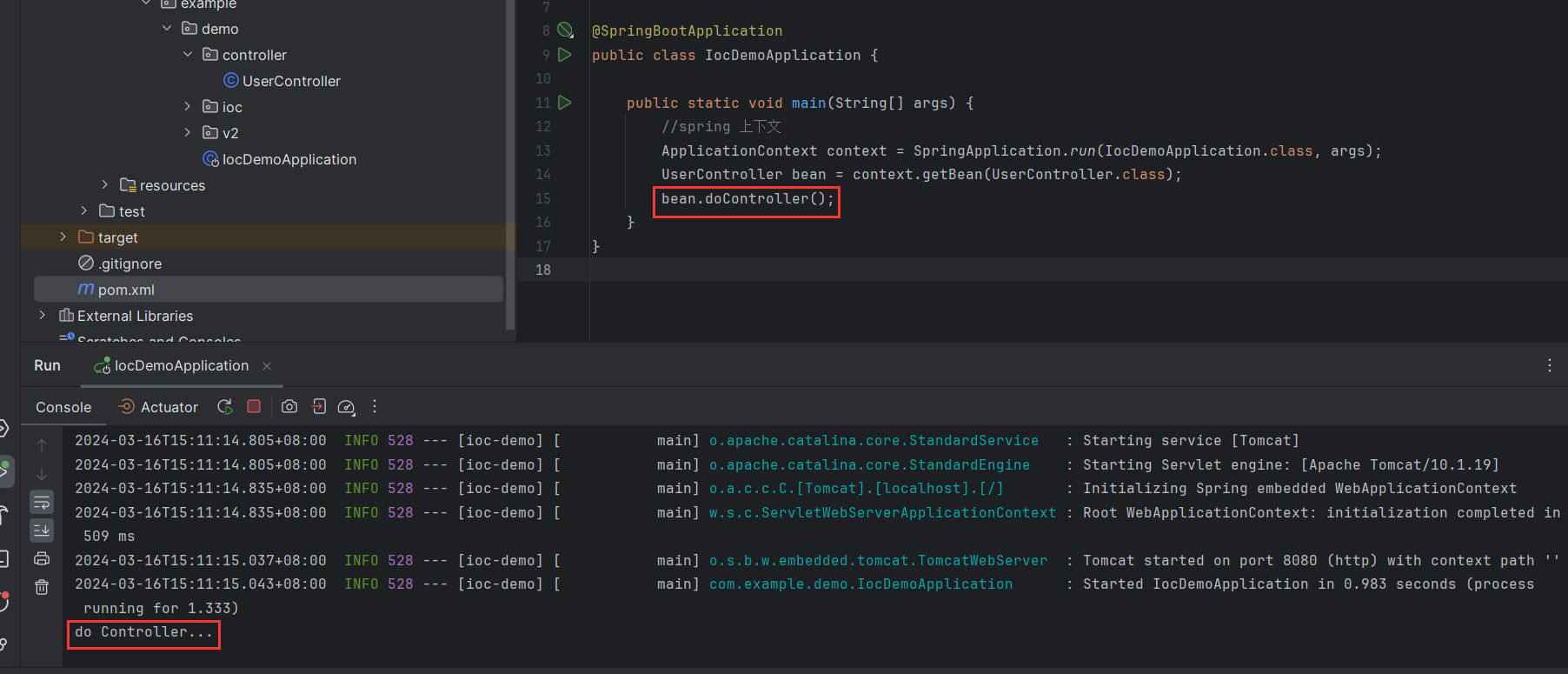Select the IocDemoApplication run tab
This screenshot has height=674, width=1568.
point(181,365)
